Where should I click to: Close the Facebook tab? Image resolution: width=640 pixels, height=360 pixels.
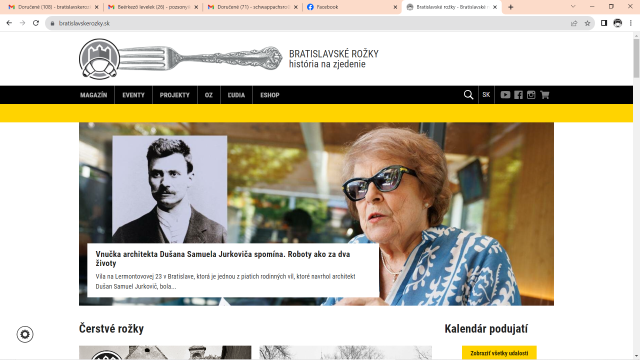(395, 7)
